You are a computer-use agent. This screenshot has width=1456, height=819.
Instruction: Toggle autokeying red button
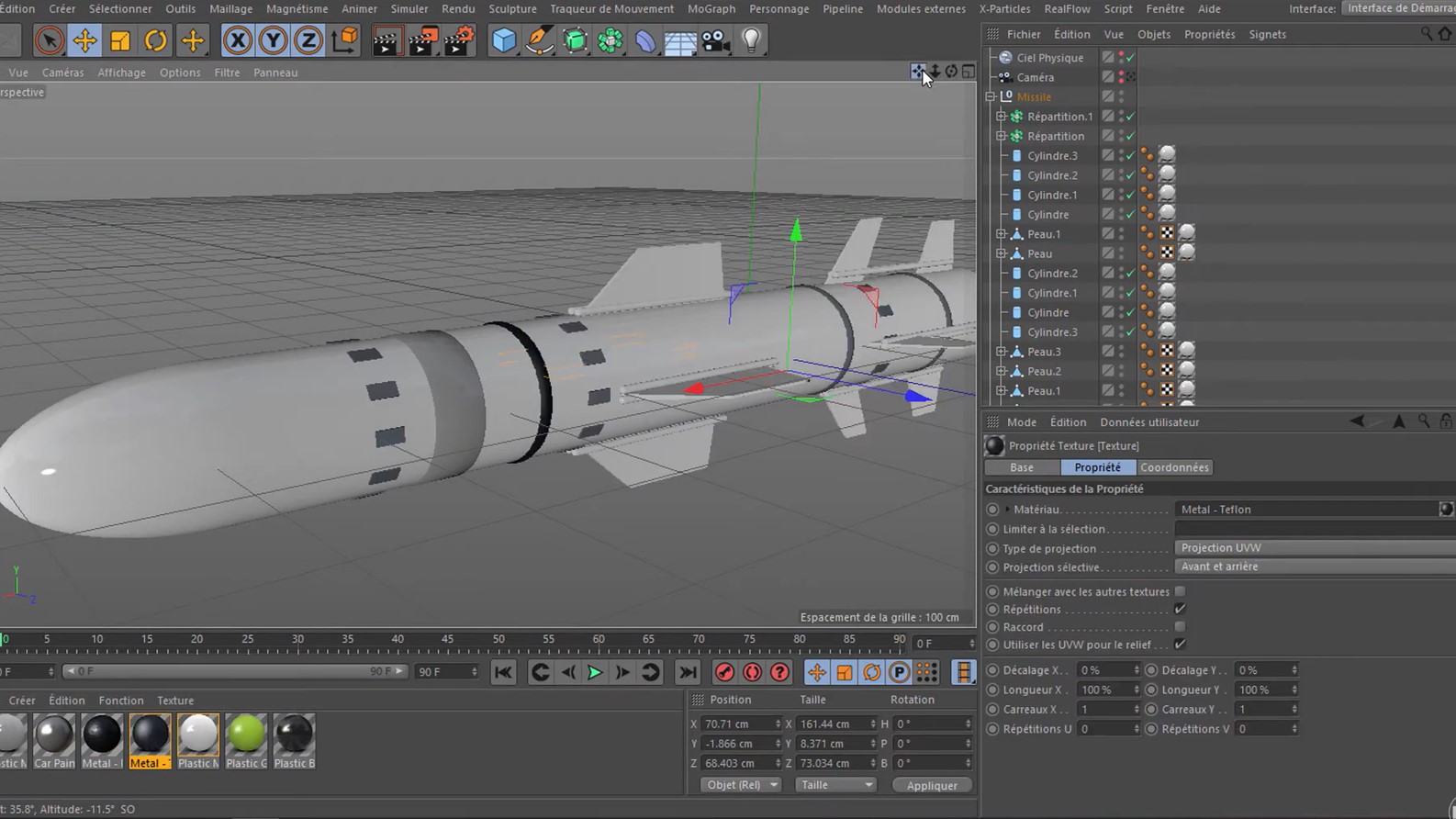(753, 673)
